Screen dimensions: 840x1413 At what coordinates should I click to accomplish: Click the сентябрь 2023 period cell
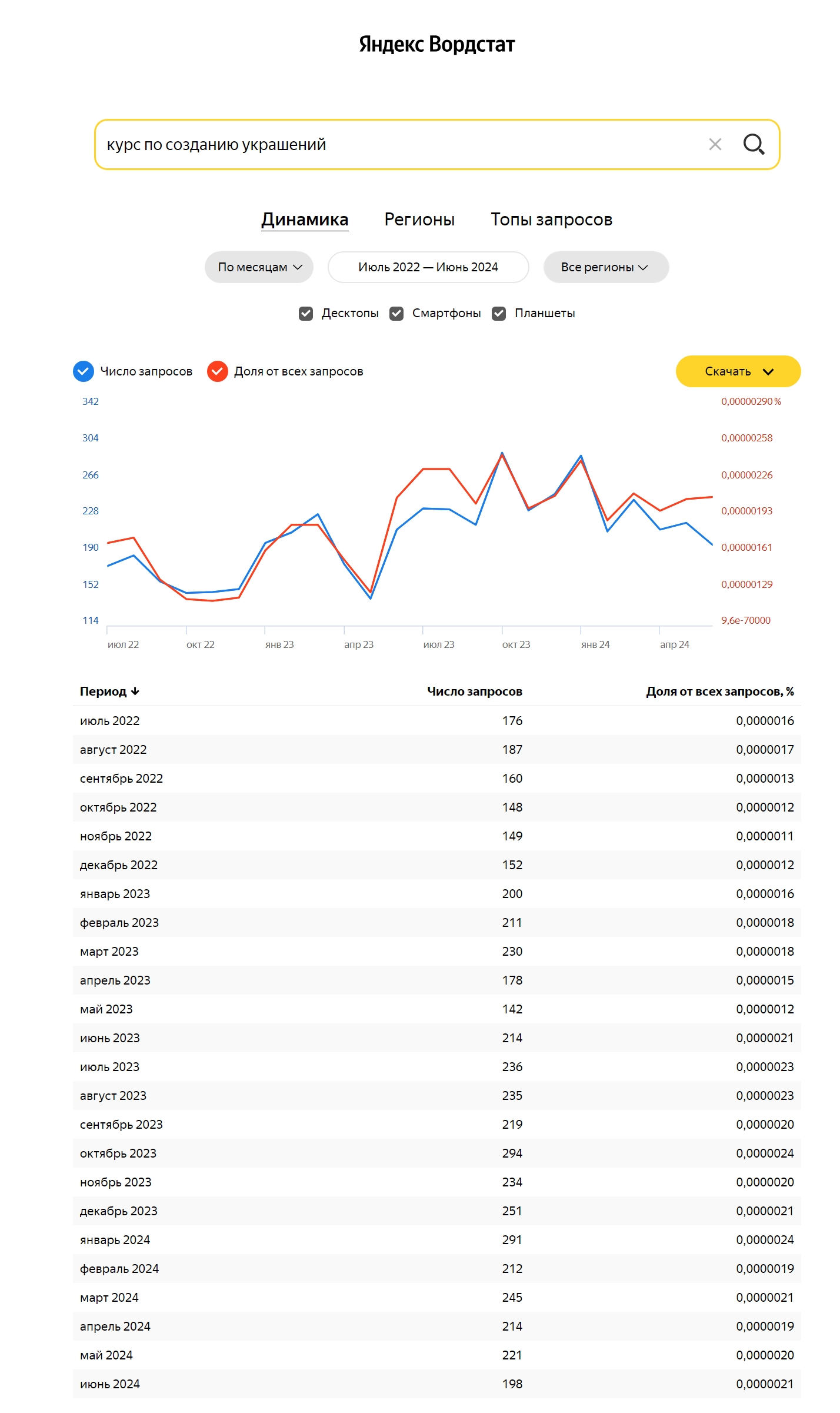point(122,1125)
